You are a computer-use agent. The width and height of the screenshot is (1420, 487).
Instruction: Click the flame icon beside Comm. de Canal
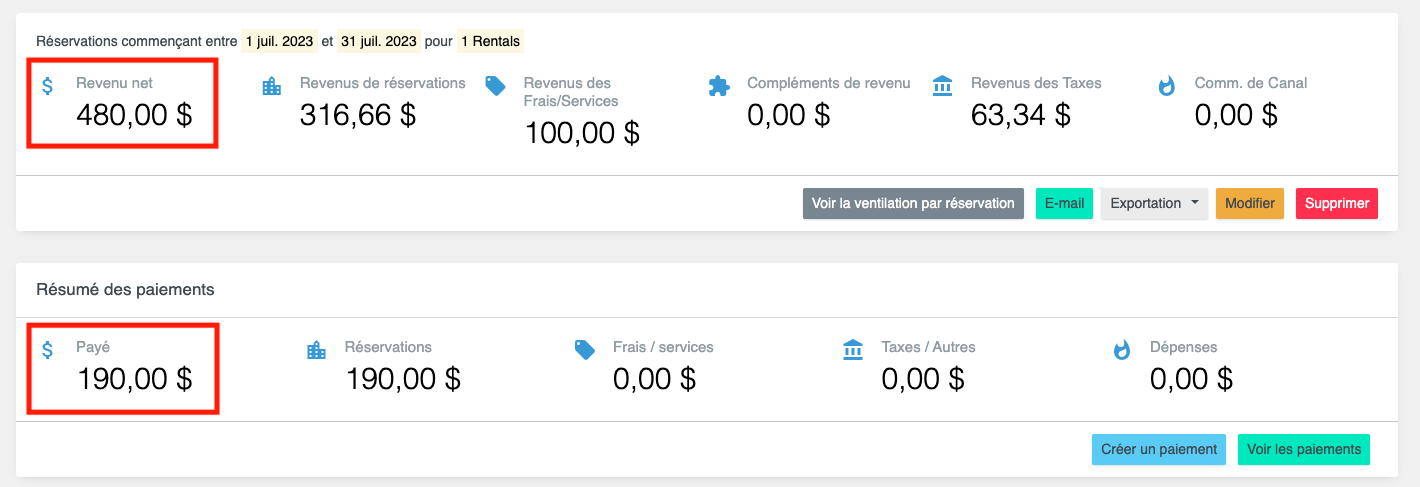[1166, 86]
